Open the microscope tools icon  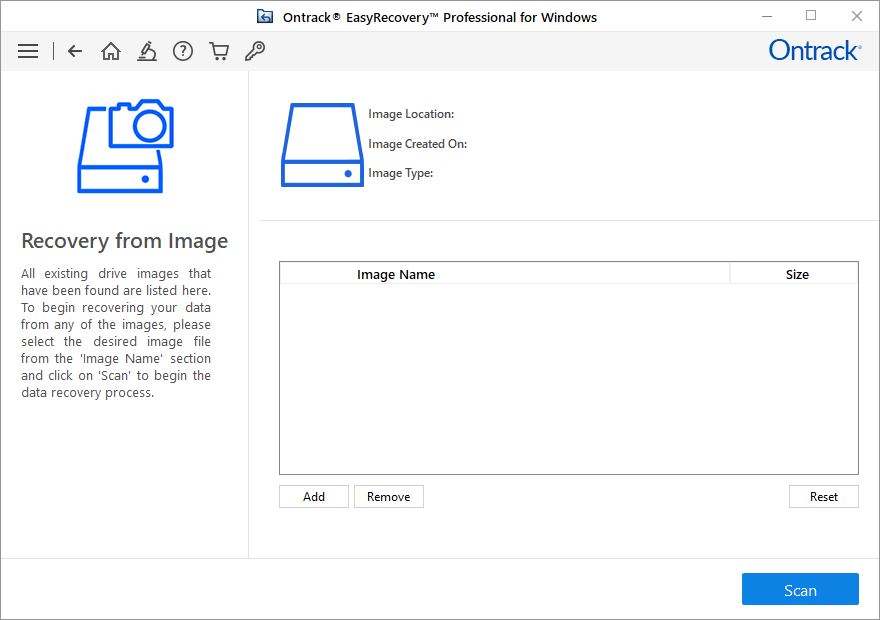[147, 51]
